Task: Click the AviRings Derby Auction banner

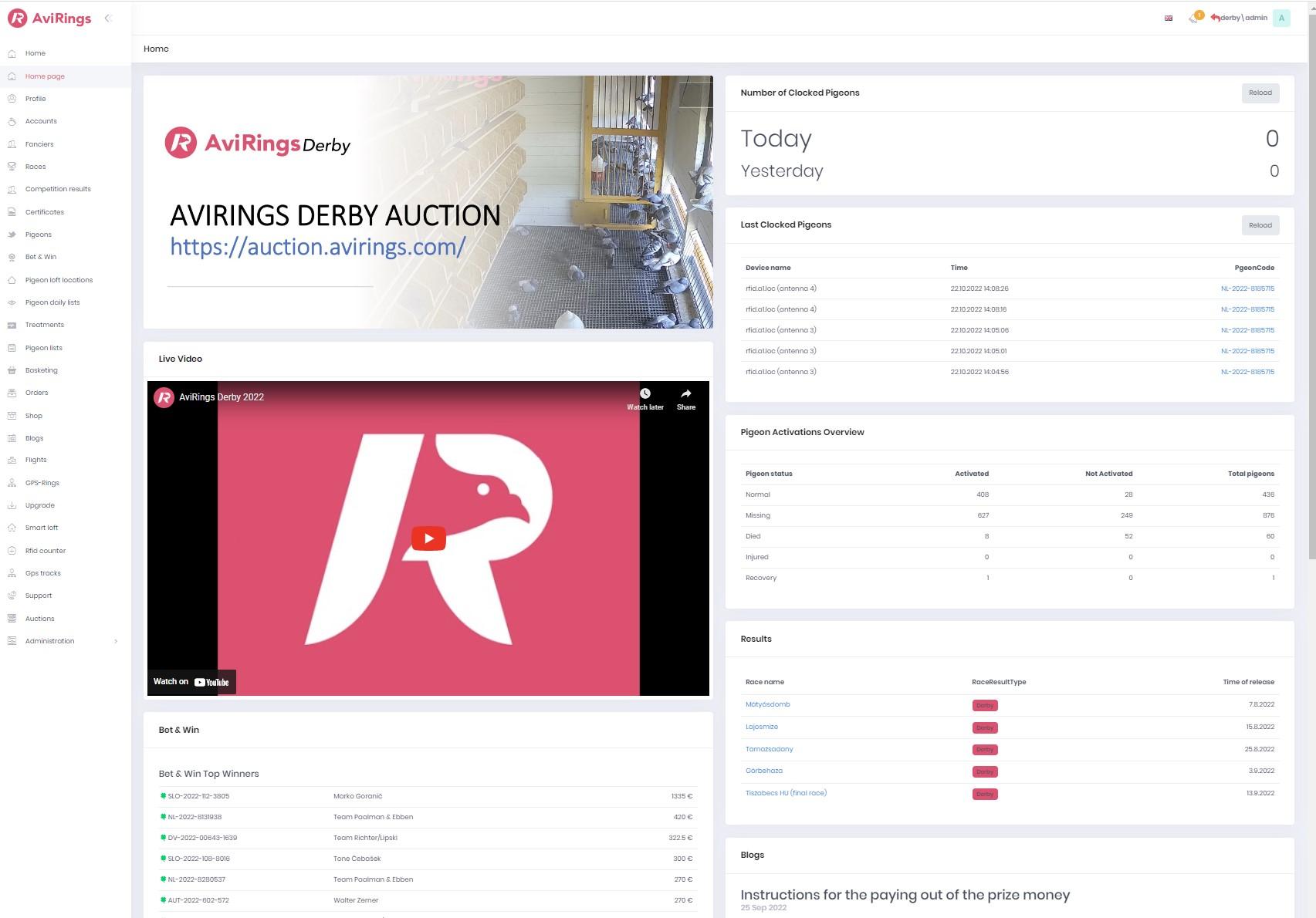Action: [428, 202]
